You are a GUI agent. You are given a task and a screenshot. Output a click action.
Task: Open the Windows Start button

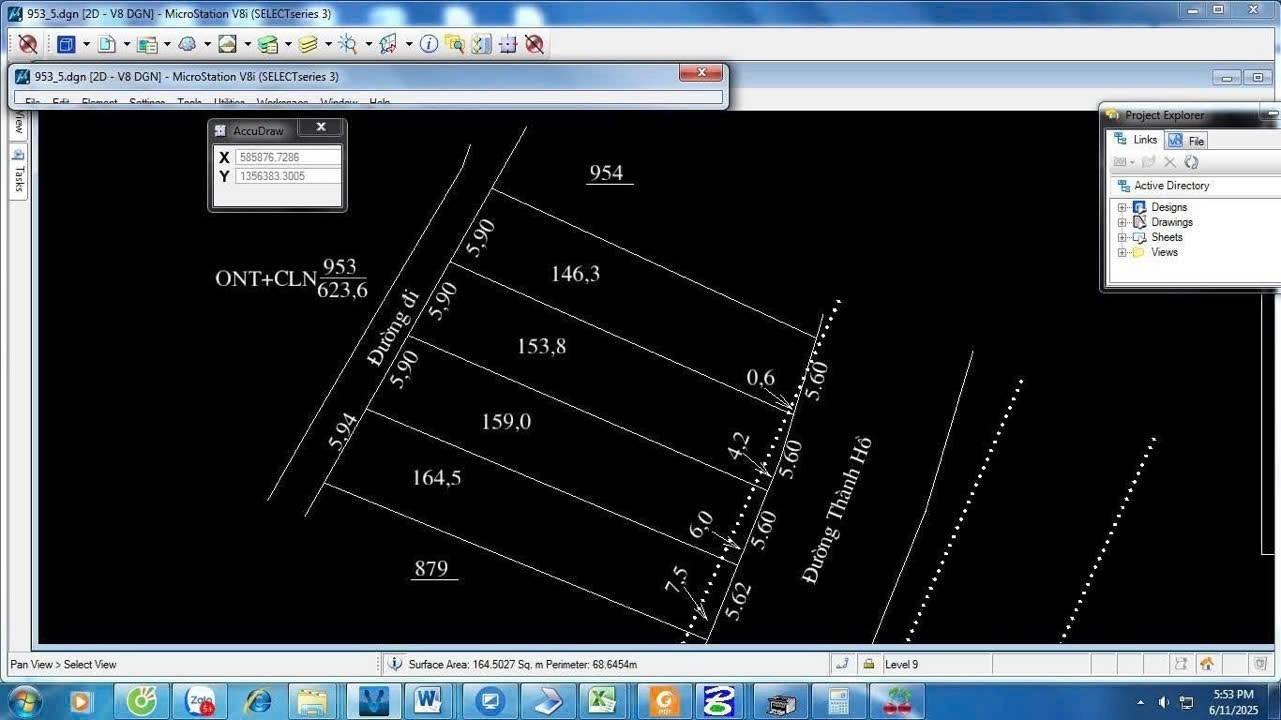tap(24, 701)
